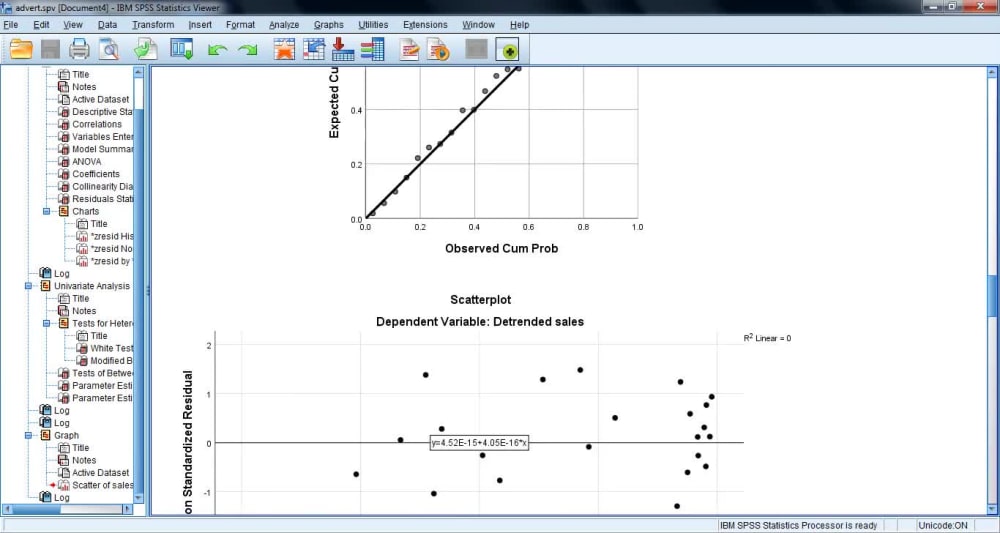
Task: Click the Go to Data star icon
Action: 284,49
